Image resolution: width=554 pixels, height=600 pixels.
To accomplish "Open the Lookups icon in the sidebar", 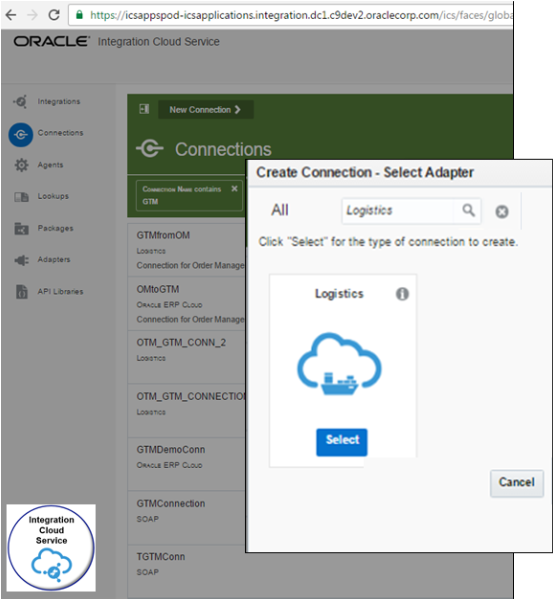I will (x=21, y=197).
